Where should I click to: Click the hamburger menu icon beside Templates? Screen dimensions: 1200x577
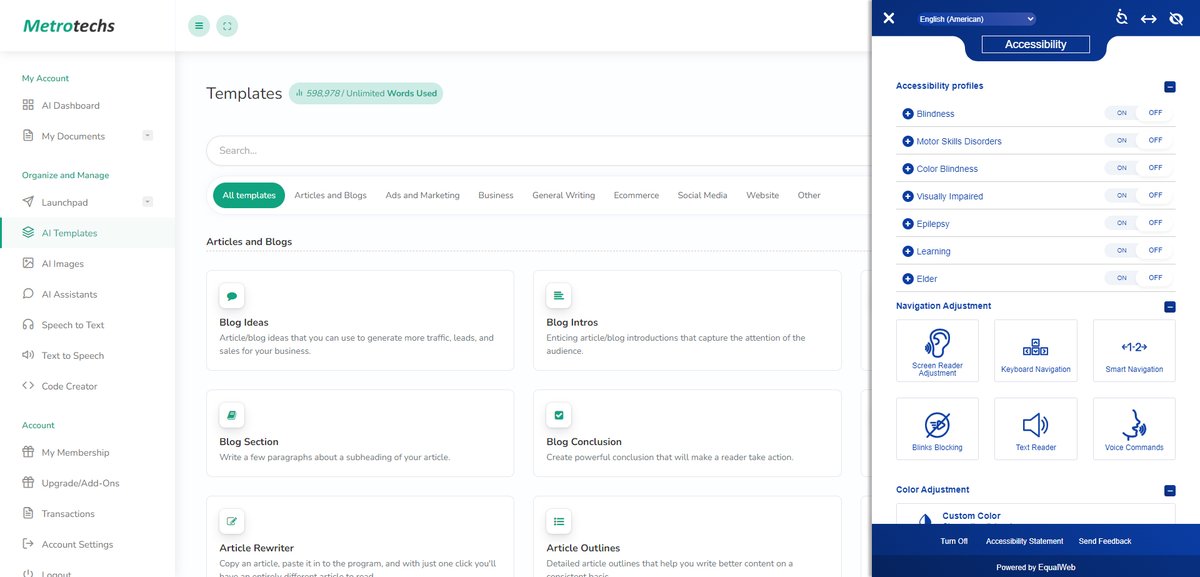pos(198,24)
